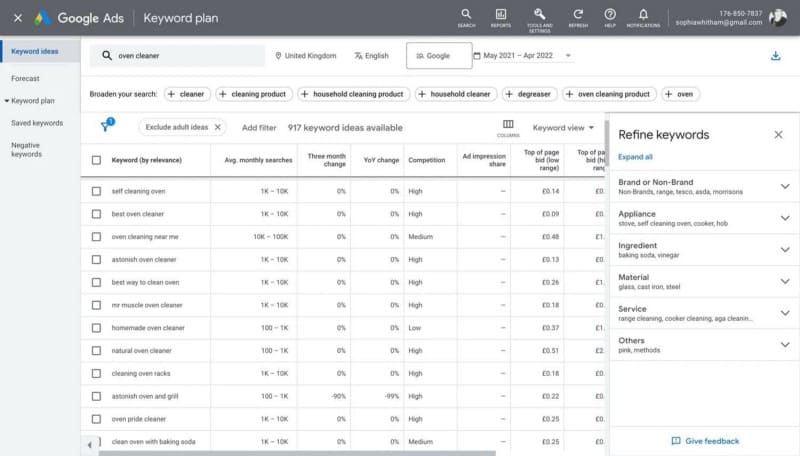Viewport: 800px width, 456px height.
Task: Click the horizontal scrollbar at bottom
Action: click(297, 453)
